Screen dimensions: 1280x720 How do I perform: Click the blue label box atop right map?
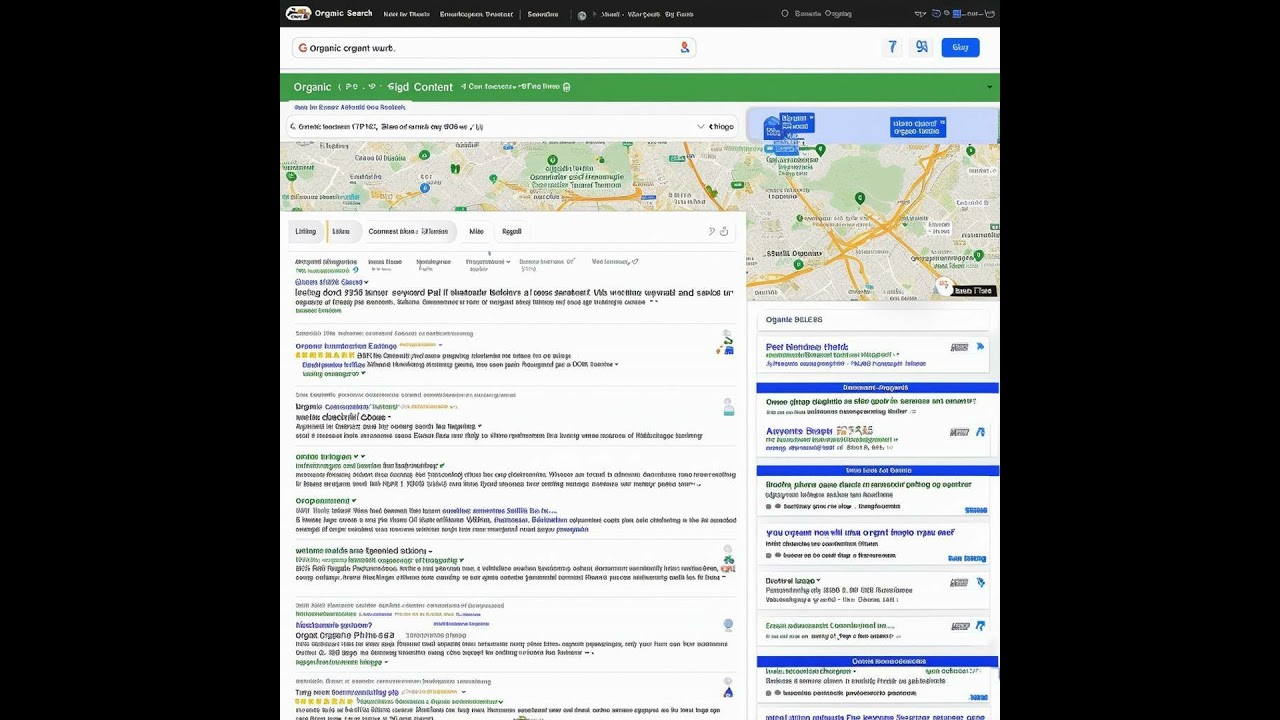pyautogui.click(x=917, y=127)
